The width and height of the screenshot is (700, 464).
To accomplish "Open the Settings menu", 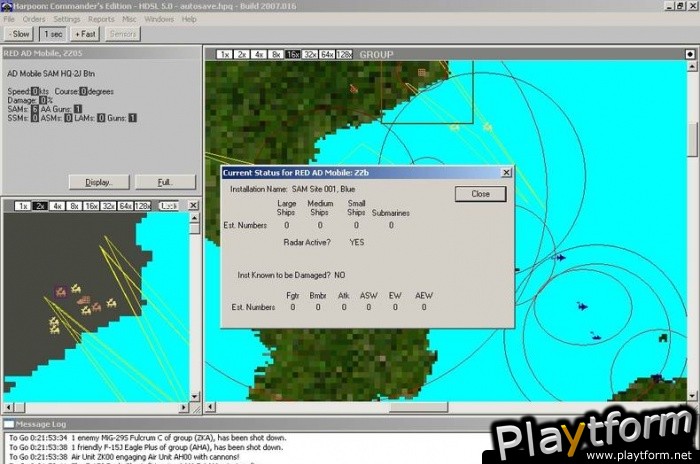I will (67, 19).
